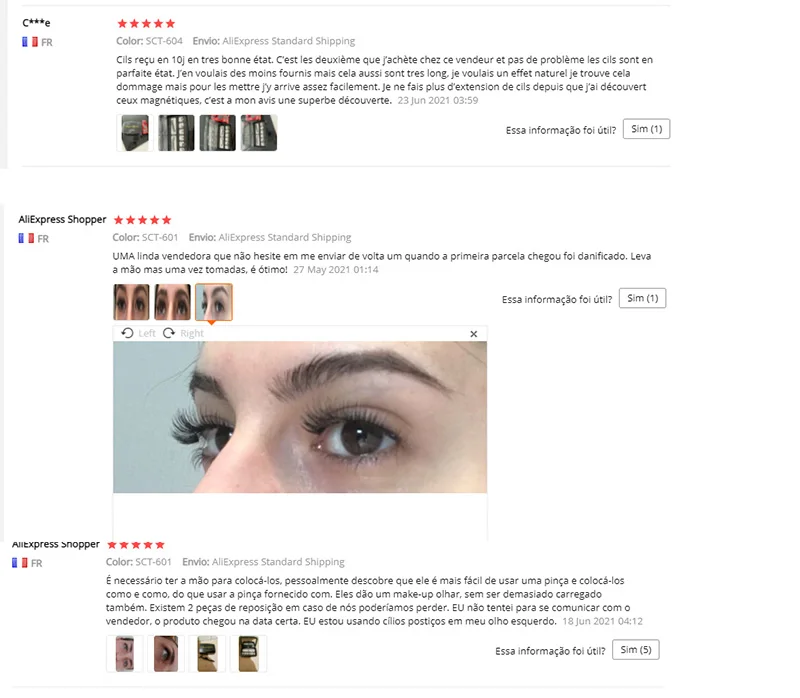Click the rotate Left icon
The width and height of the screenshot is (800, 698).
click(x=127, y=333)
